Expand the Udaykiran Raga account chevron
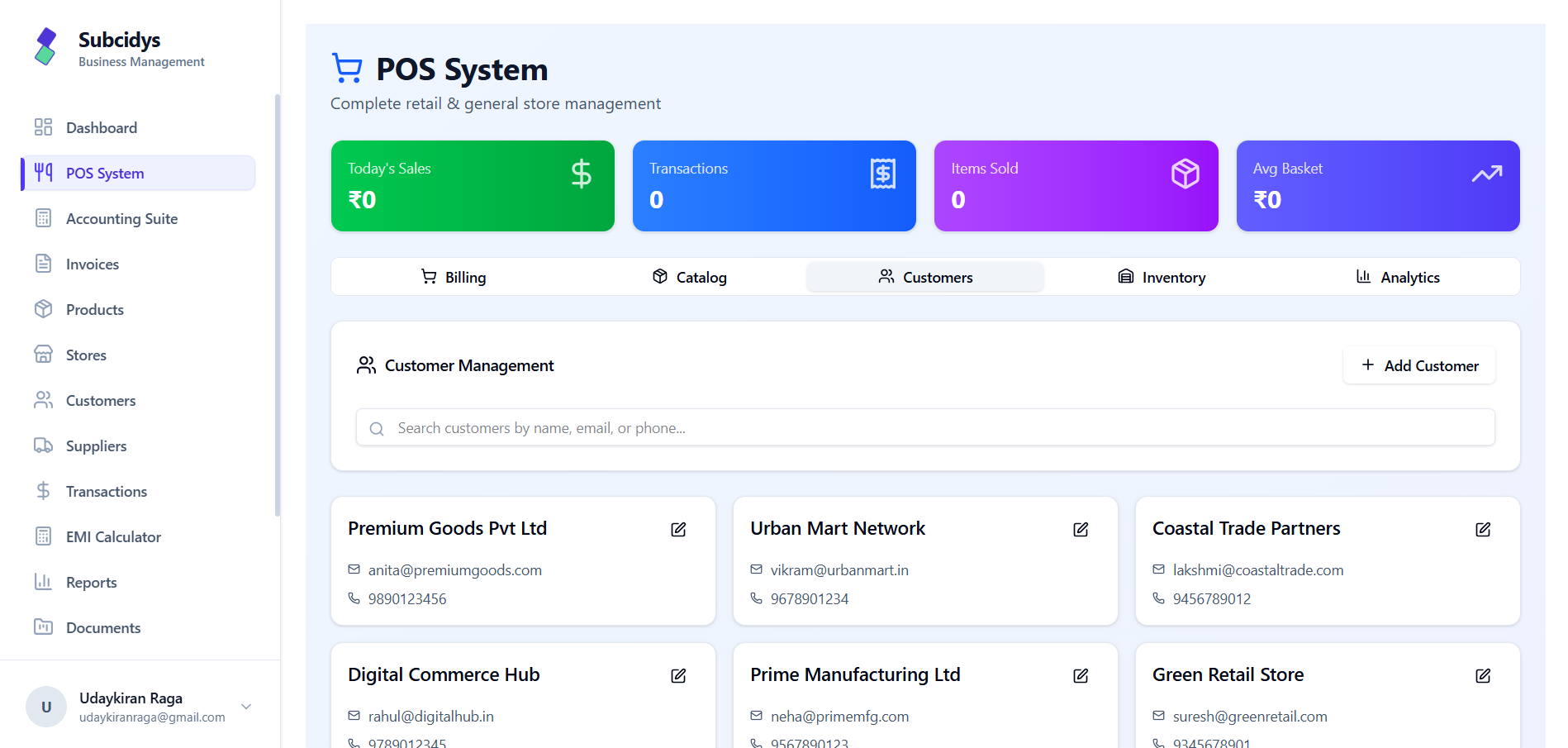 246,707
